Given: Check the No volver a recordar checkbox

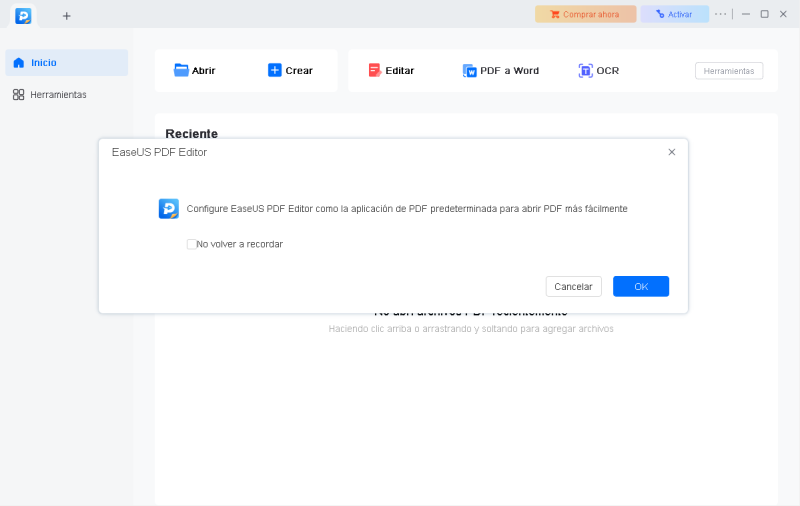Looking at the screenshot, I should [x=191, y=244].
